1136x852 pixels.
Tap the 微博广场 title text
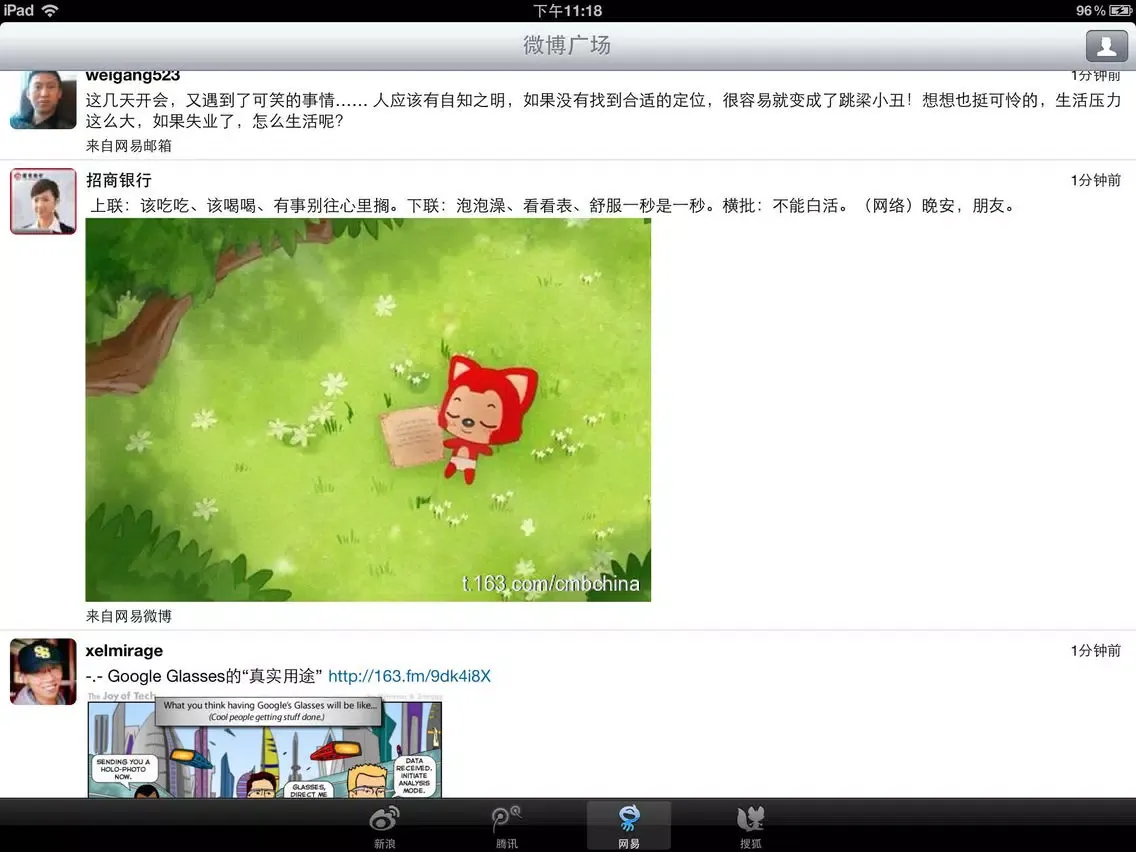tap(567, 45)
